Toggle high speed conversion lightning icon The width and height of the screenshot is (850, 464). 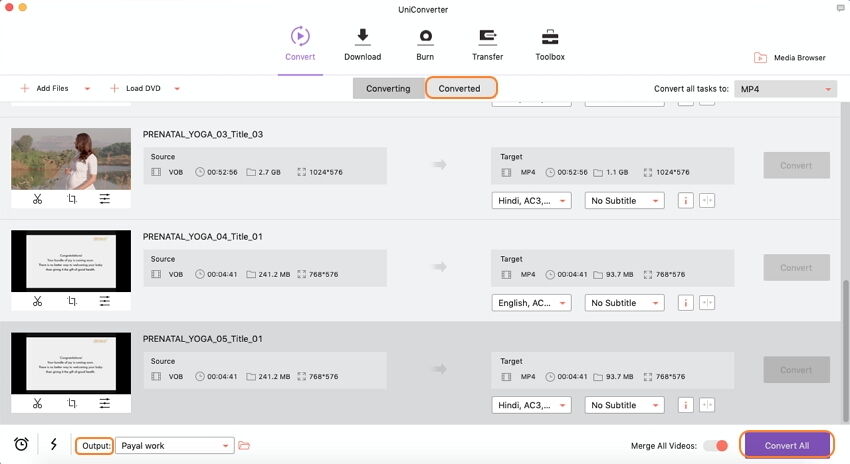point(54,444)
